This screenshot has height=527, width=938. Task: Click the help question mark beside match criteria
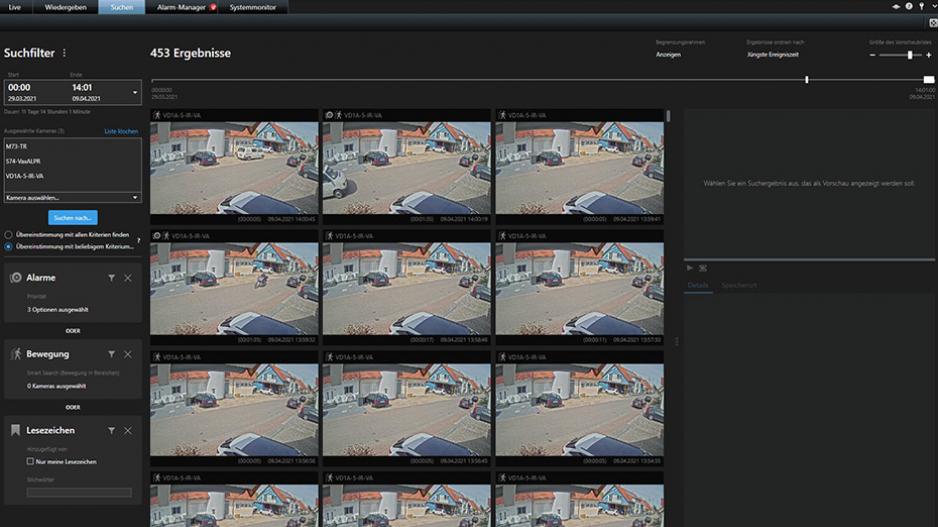[138, 240]
